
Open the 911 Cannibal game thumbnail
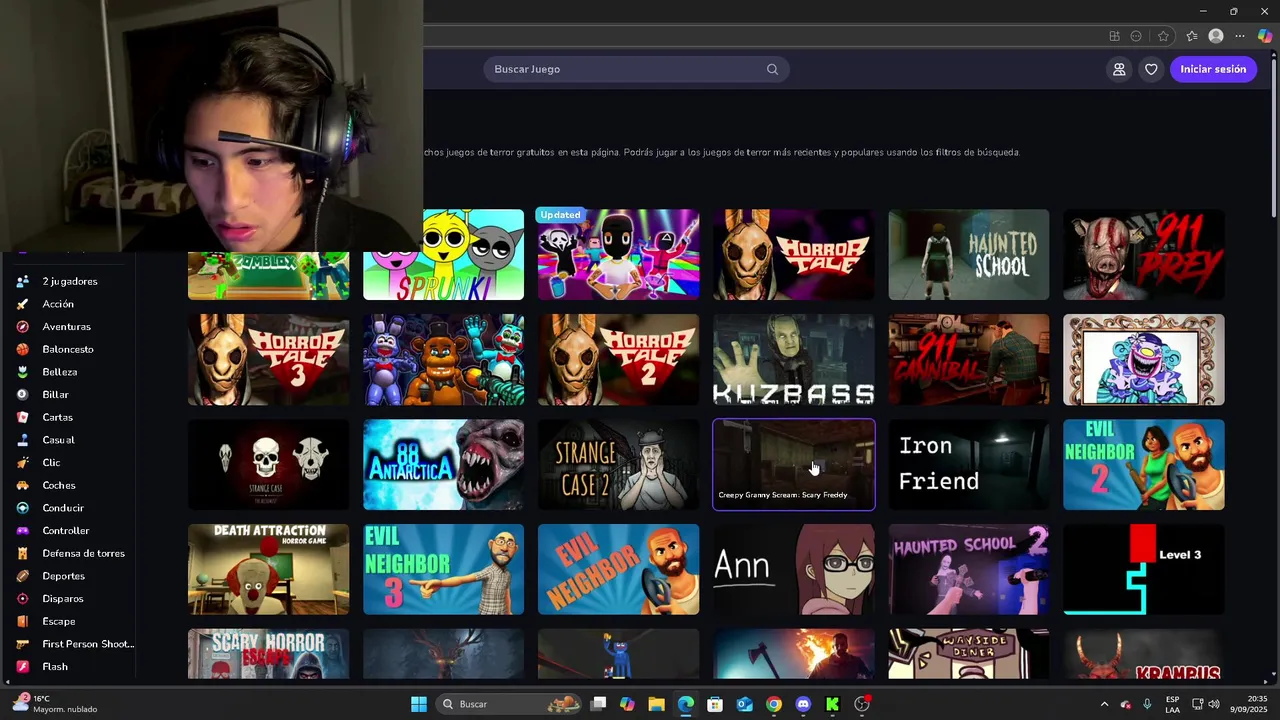point(968,359)
